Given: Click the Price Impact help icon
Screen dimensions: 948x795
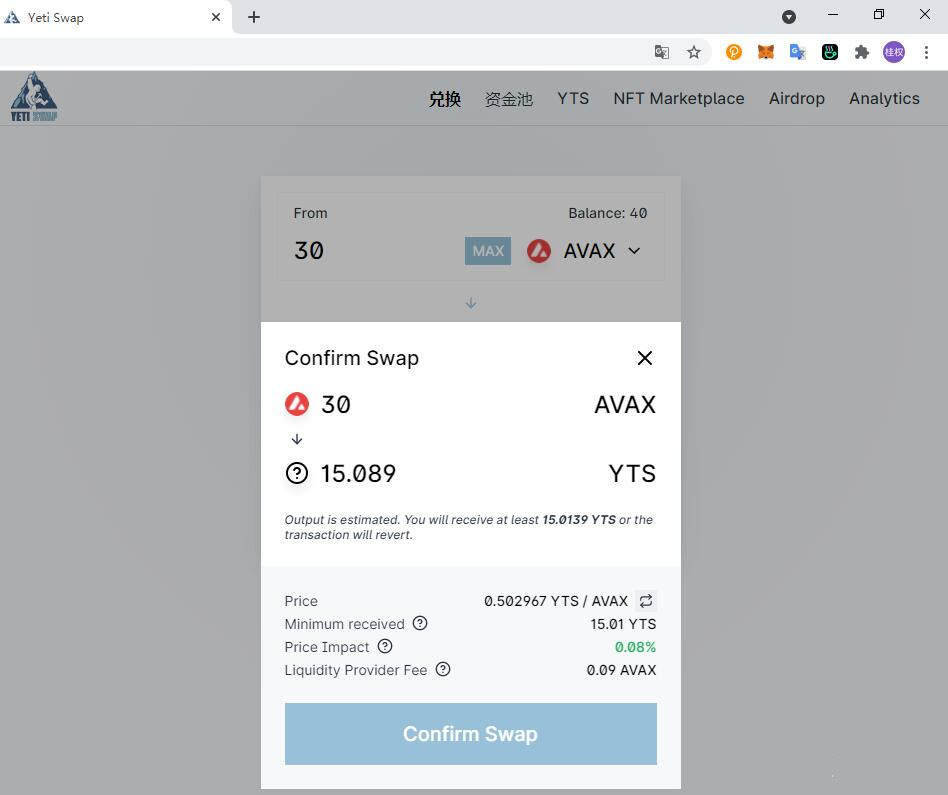Looking at the screenshot, I should (385, 646).
